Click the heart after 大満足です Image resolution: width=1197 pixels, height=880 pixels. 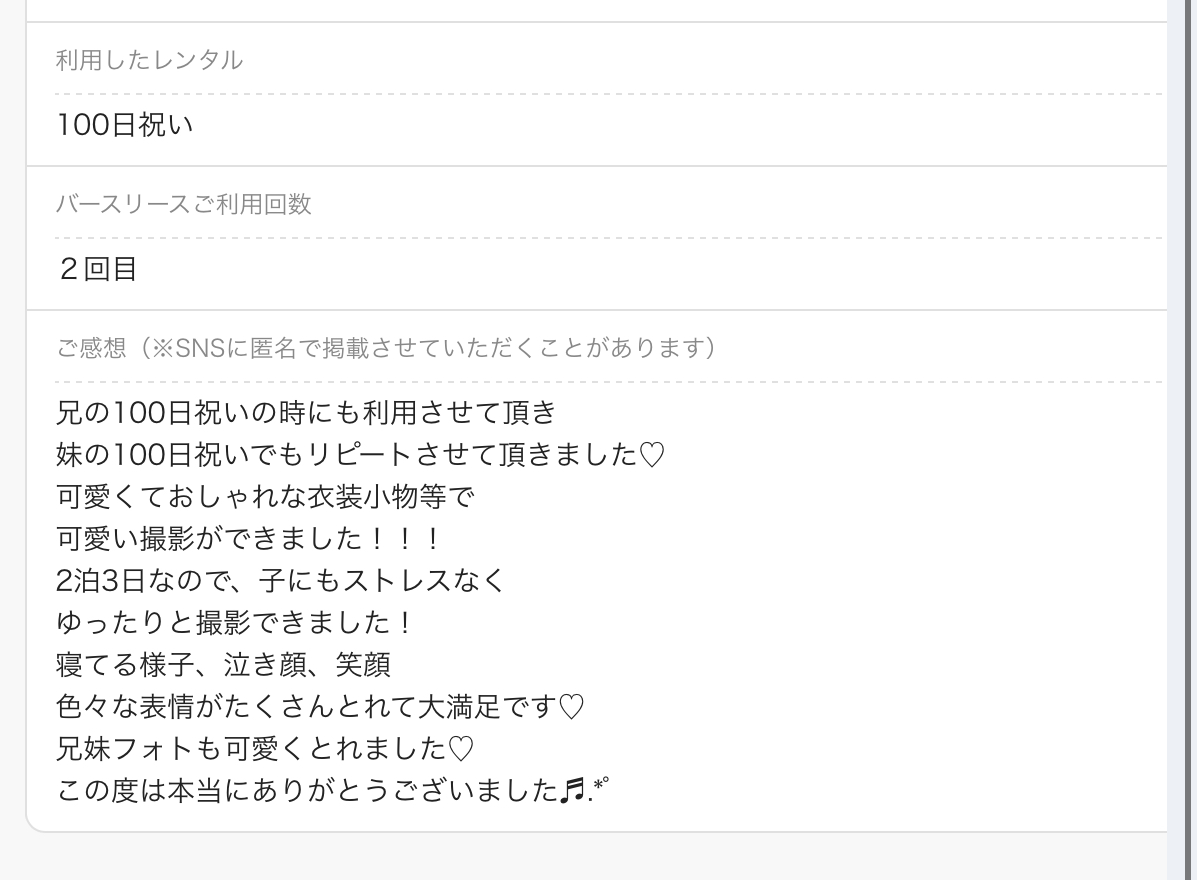[x=571, y=708]
